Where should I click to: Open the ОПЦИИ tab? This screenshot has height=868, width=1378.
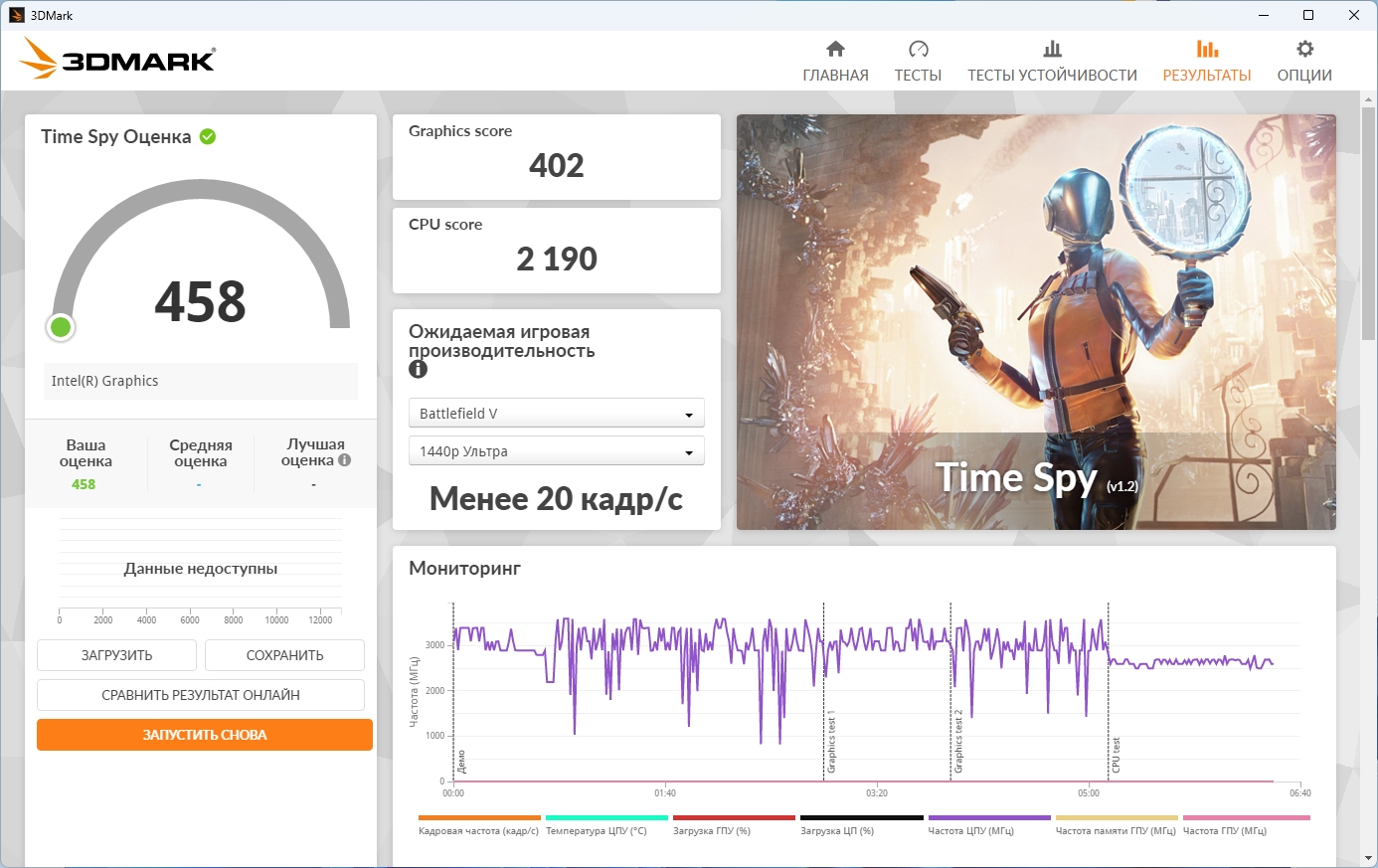tap(1304, 75)
